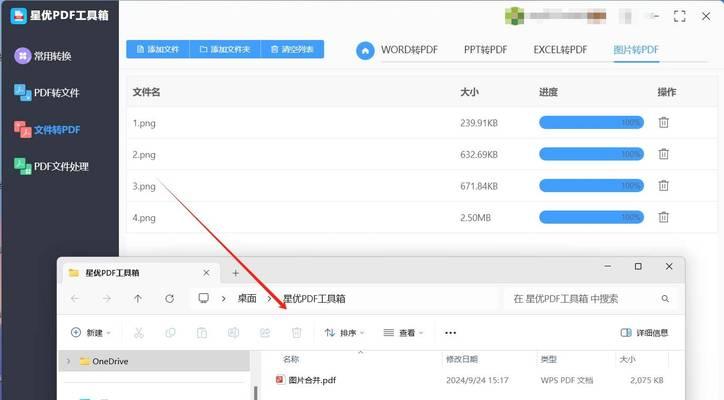Sort by the 大小 column in Explorer
This screenshot has width=724, height=400.
(627, 359)
